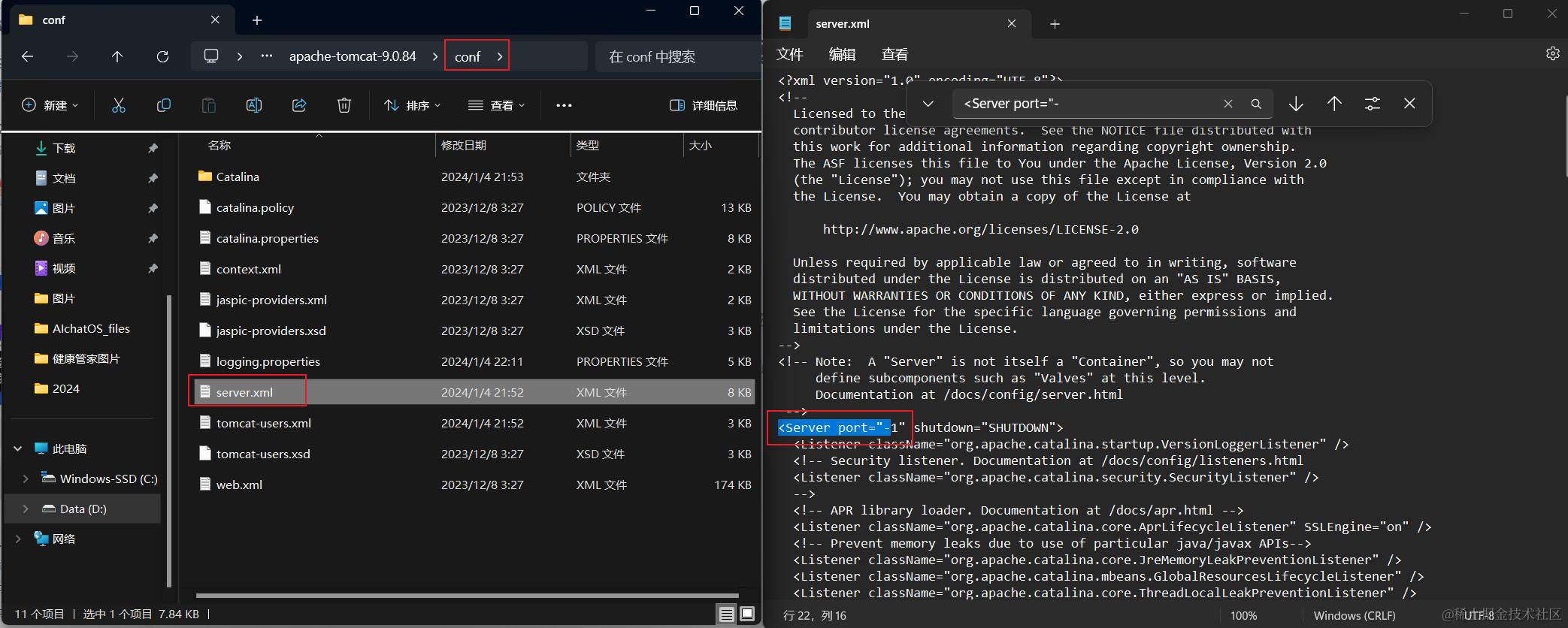Sort files by the Name column

click(219, 145)
